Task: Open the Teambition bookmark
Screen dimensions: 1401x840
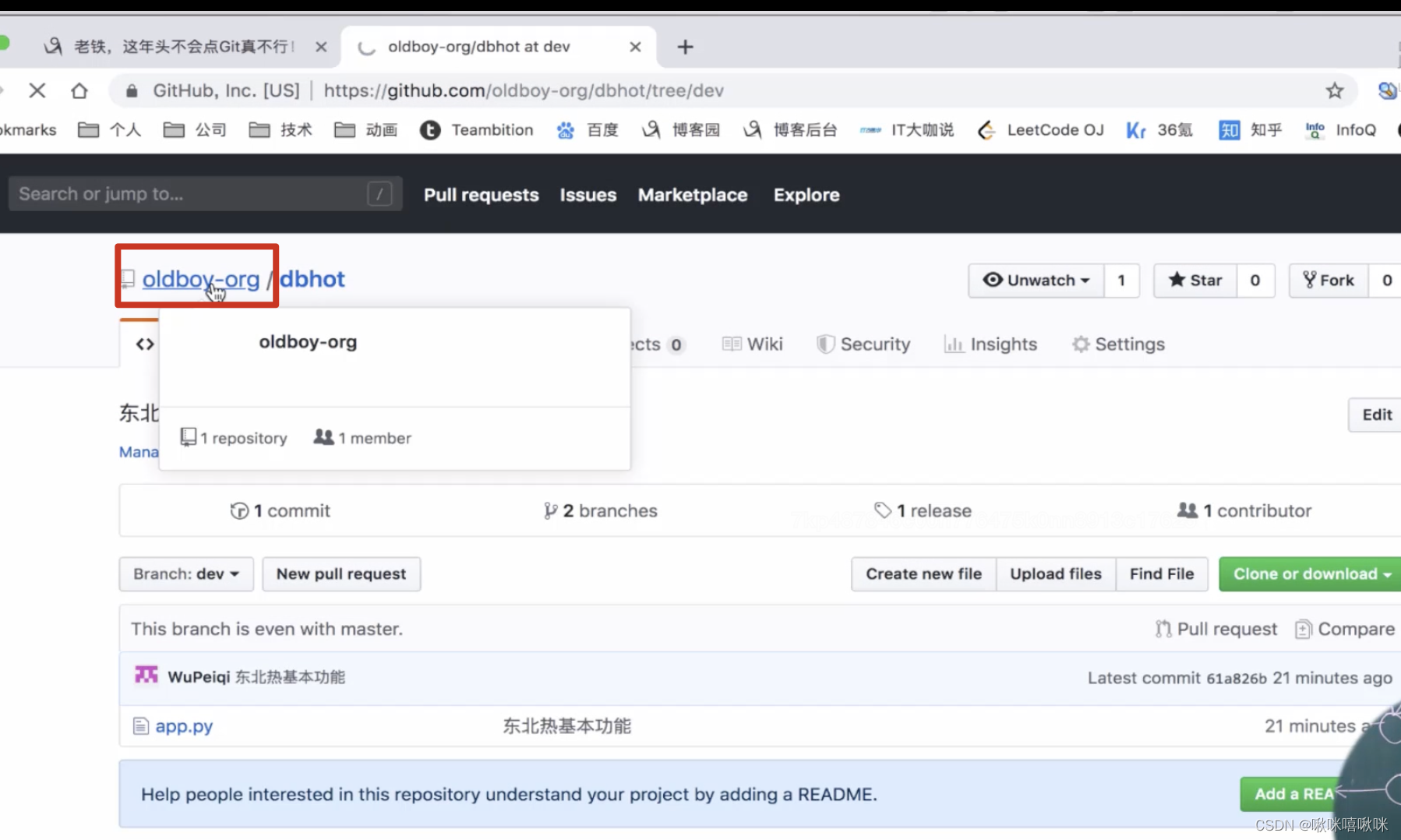Action: pyautogui.click(x=476, y=130)
